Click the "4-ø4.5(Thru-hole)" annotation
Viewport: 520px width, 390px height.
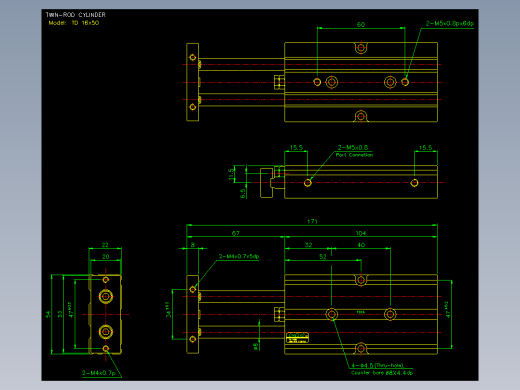(x=377, y=365)
